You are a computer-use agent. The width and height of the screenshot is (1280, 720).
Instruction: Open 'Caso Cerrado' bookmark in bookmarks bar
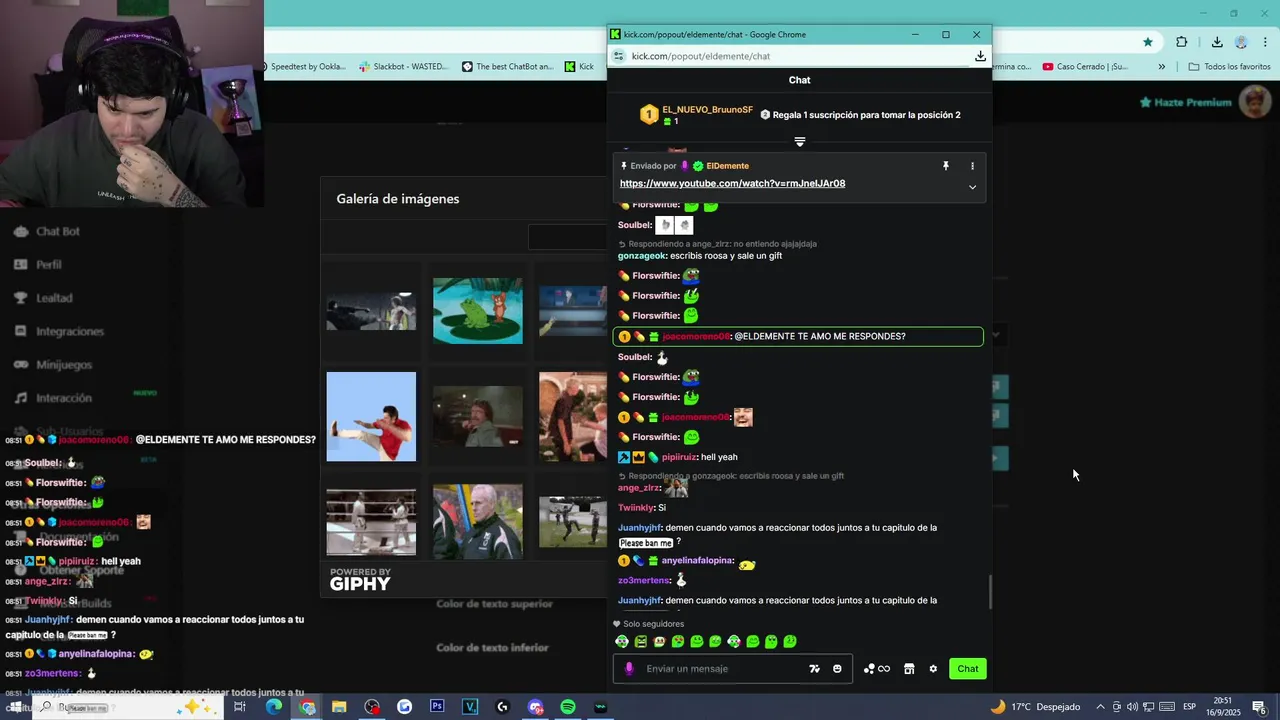tap(1084, 67)
